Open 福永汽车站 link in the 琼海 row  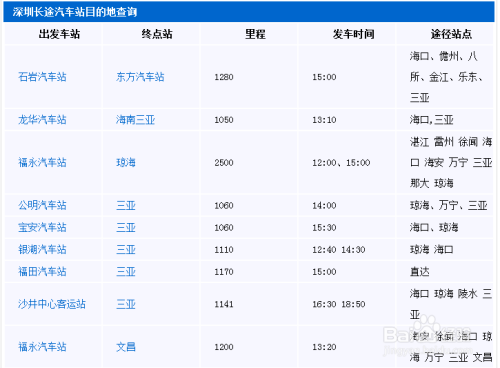[42, 162]
